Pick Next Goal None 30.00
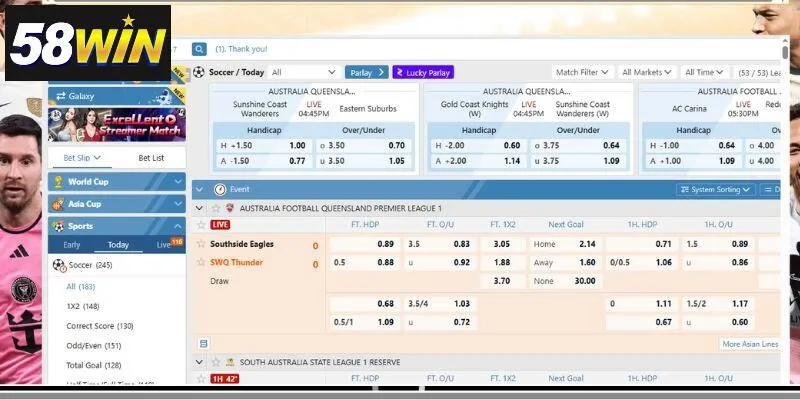The width and height of the screenshot is (800, 400). (565, 281)
